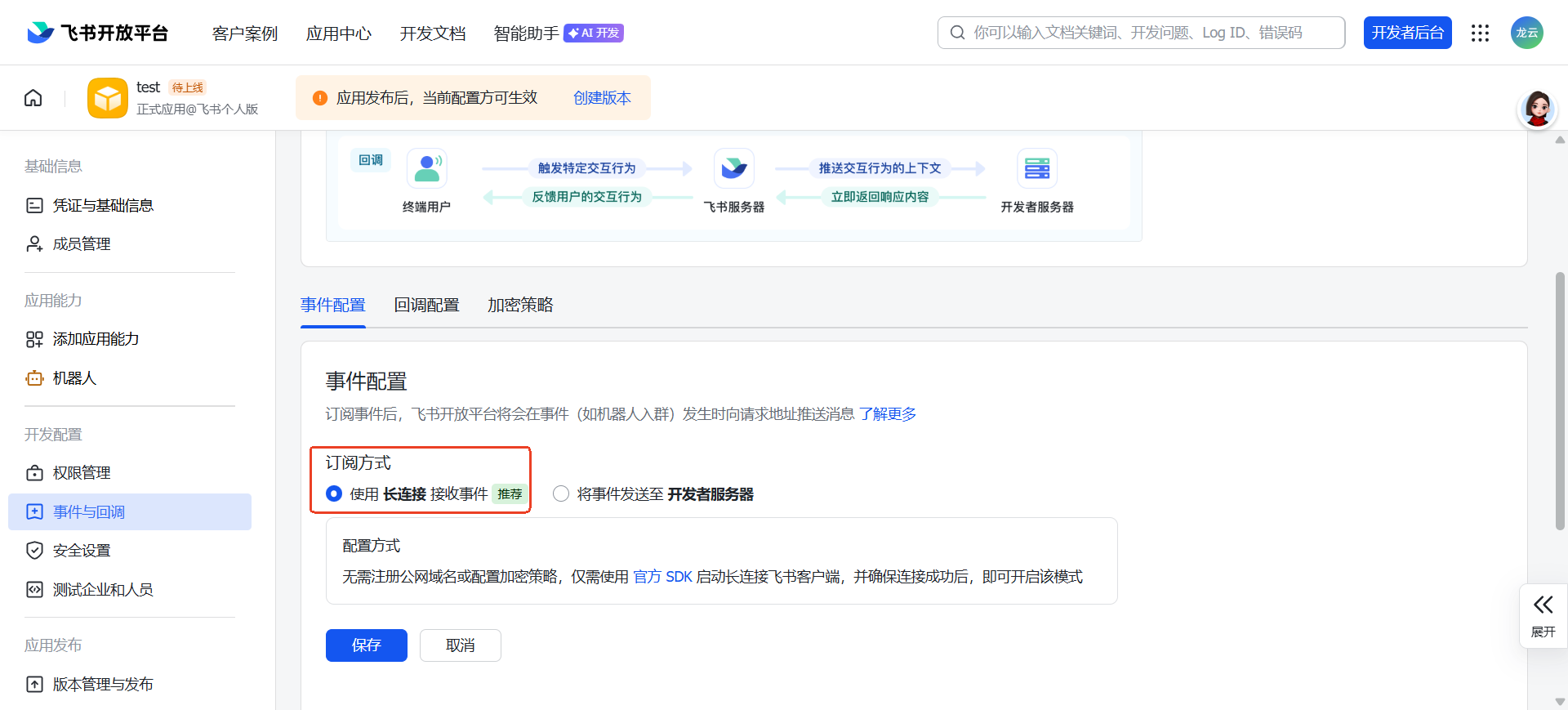Open the floating assistant avatar
Viewport: 1568px width, 710px height.
point(1537,109)
